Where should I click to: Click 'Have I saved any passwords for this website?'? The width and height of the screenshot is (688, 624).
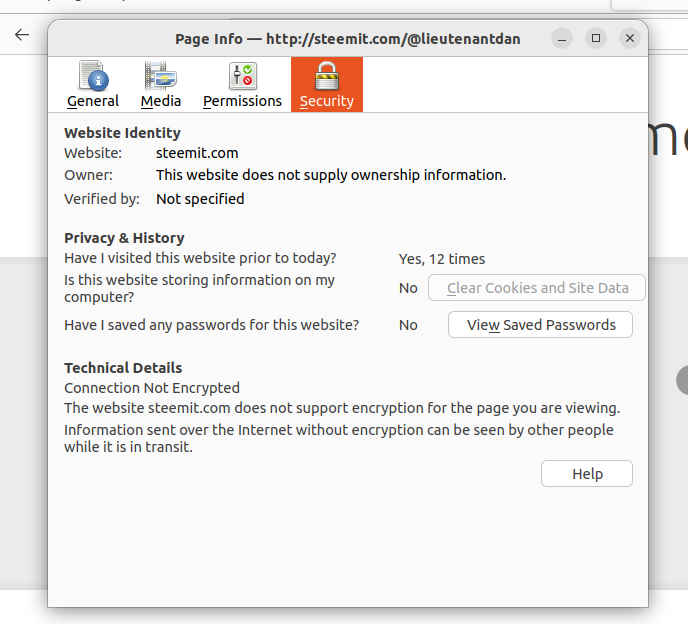[211, 325]
